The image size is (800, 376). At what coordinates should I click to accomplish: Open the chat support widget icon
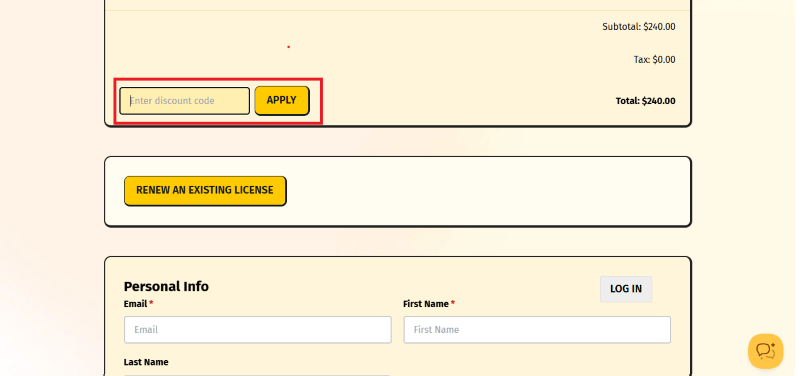[765, 351]
